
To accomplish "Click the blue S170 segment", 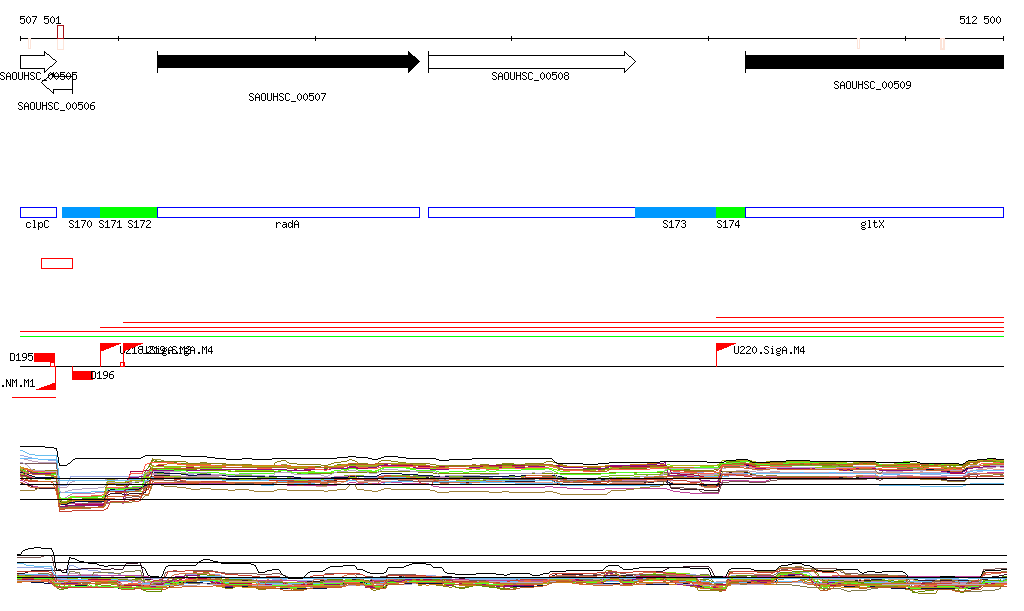I will click(x=81, y=212).
